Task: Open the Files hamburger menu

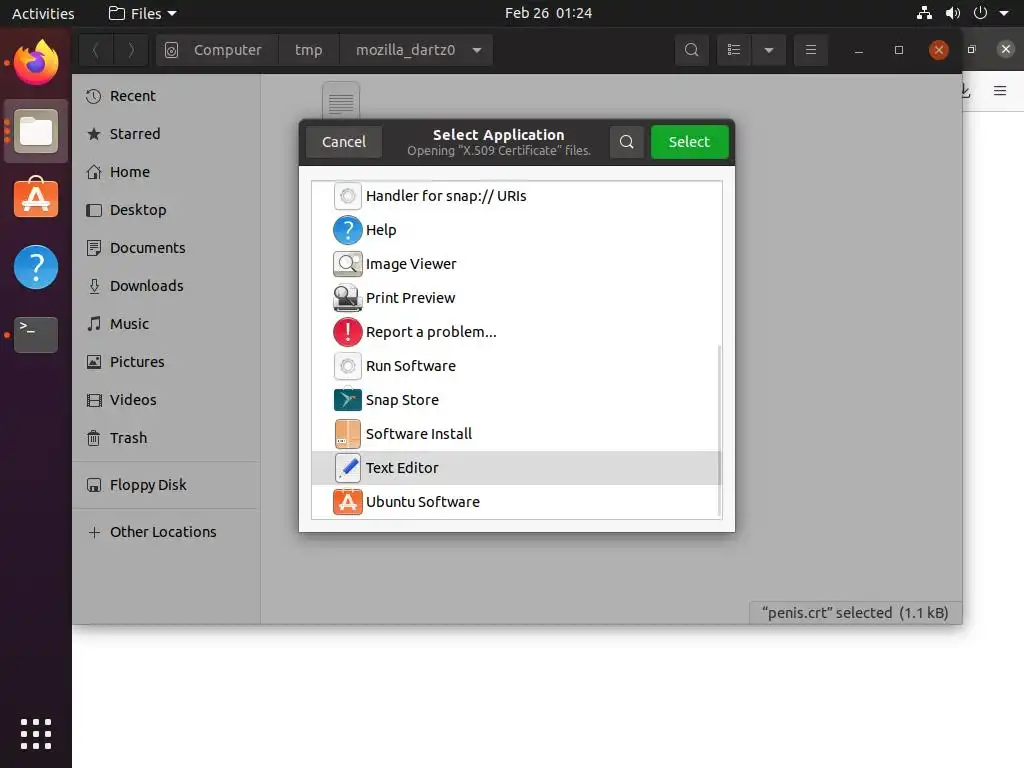Action: [x=810, y=50]
